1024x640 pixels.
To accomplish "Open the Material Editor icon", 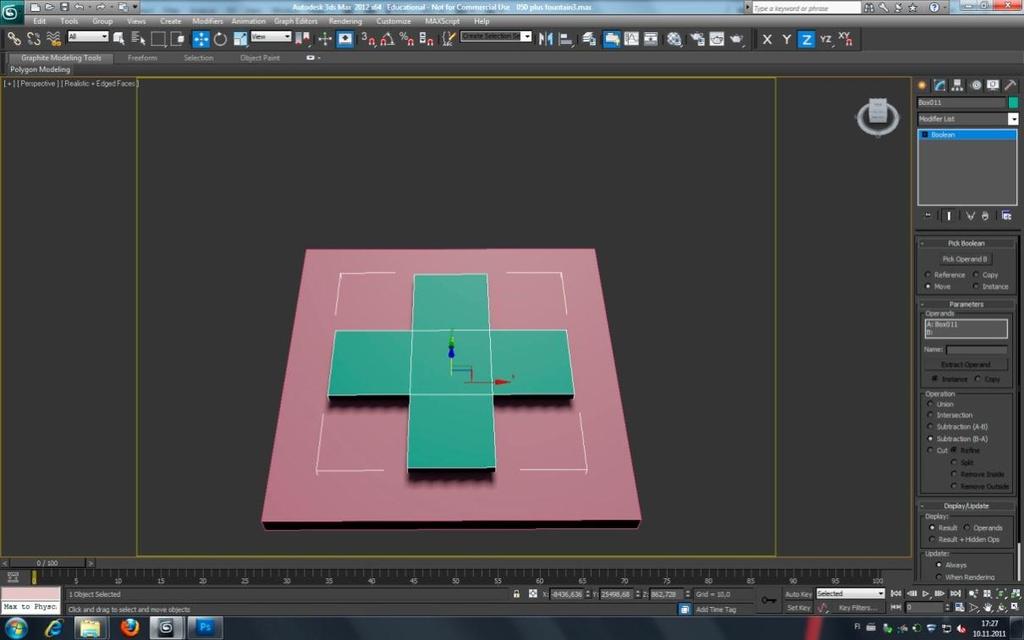I will [x=675, y=39].
